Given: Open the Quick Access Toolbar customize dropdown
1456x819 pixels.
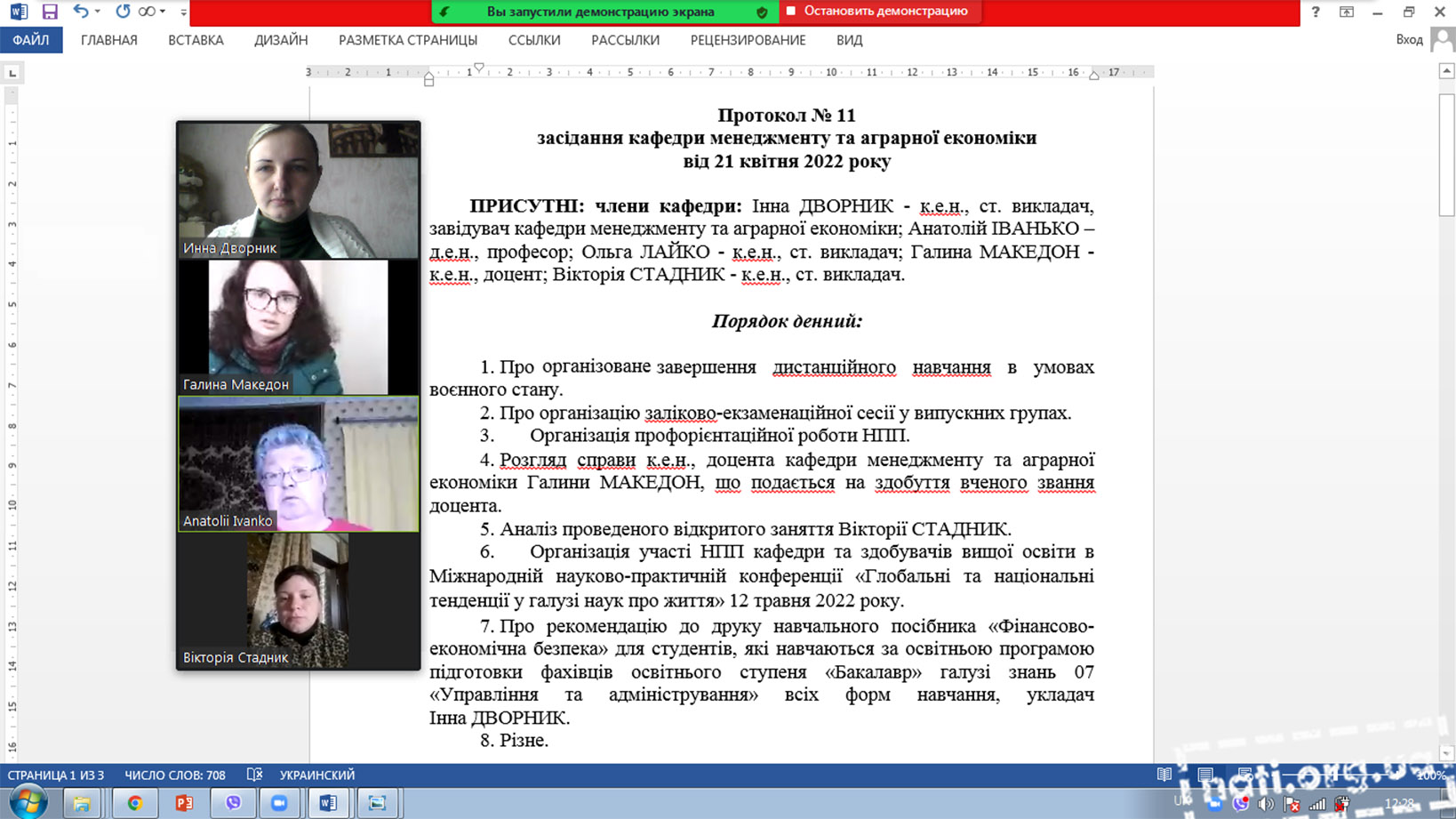Looking at the screenshot, I should 183,12.
